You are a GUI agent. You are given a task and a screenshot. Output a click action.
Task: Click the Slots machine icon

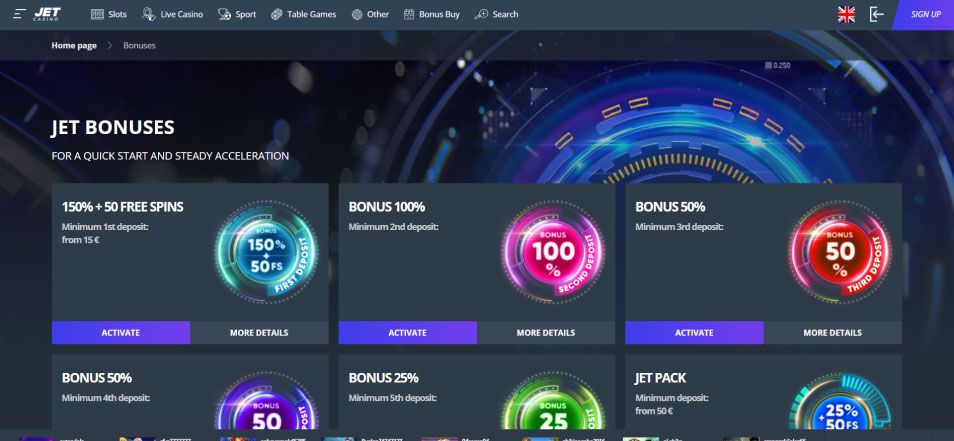click(x=97, y=14)
